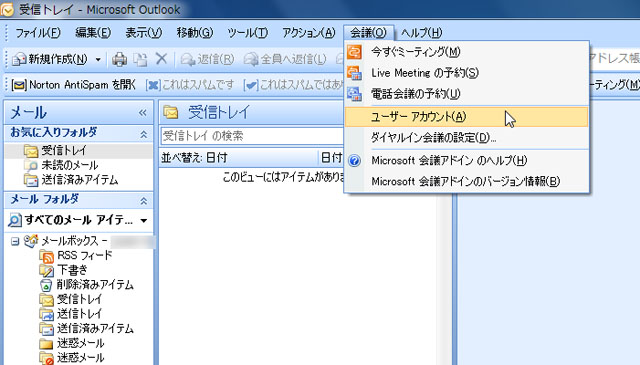Click the 会議(O) menu title
Image resolution: width=640 pixels, height=365 pixels.
pos(368,33)
